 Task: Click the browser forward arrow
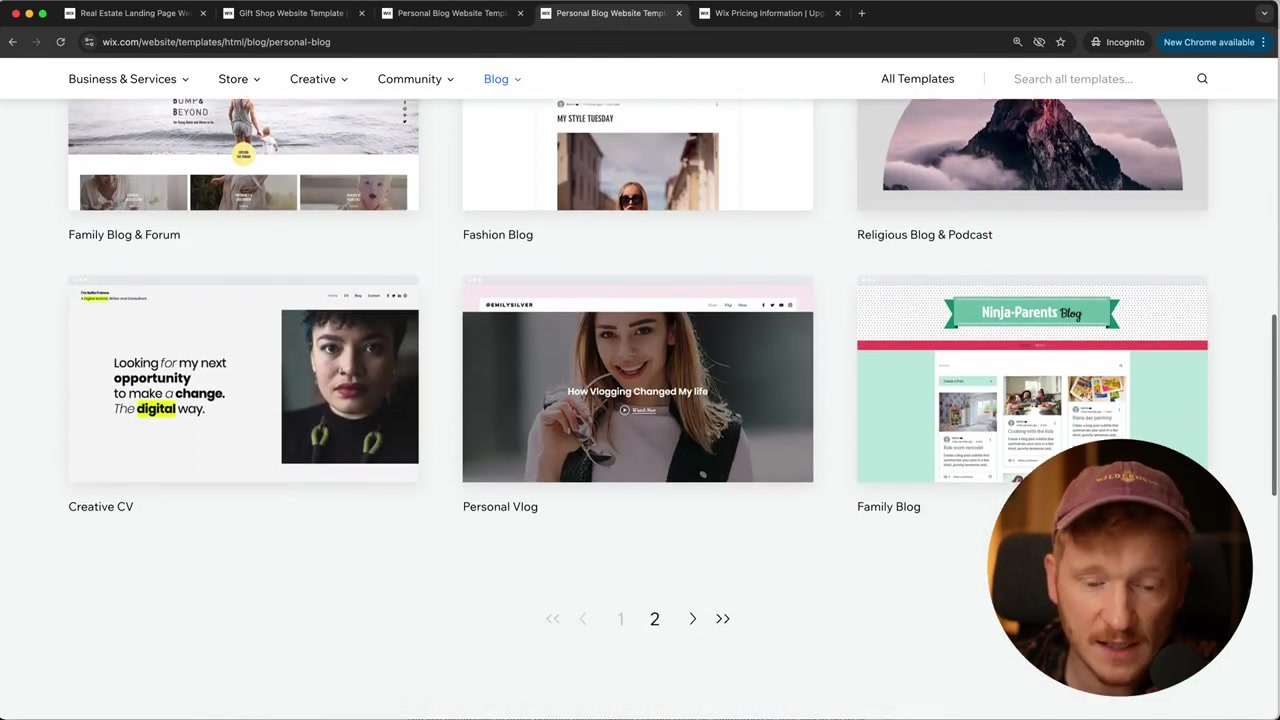[36, 42]
